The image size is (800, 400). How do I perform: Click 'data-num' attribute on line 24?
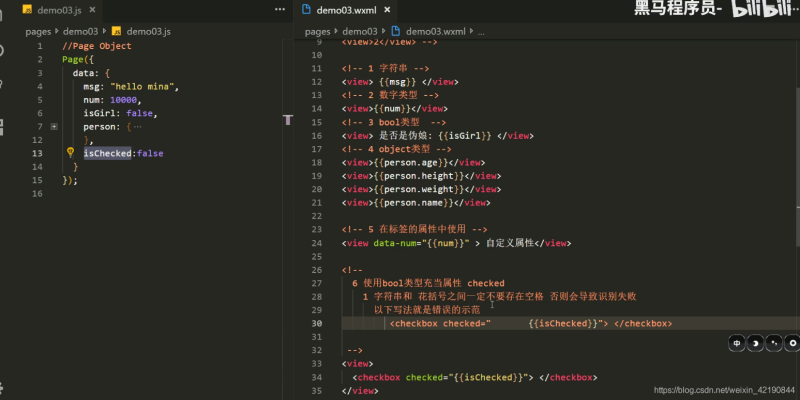coord(395,243)
